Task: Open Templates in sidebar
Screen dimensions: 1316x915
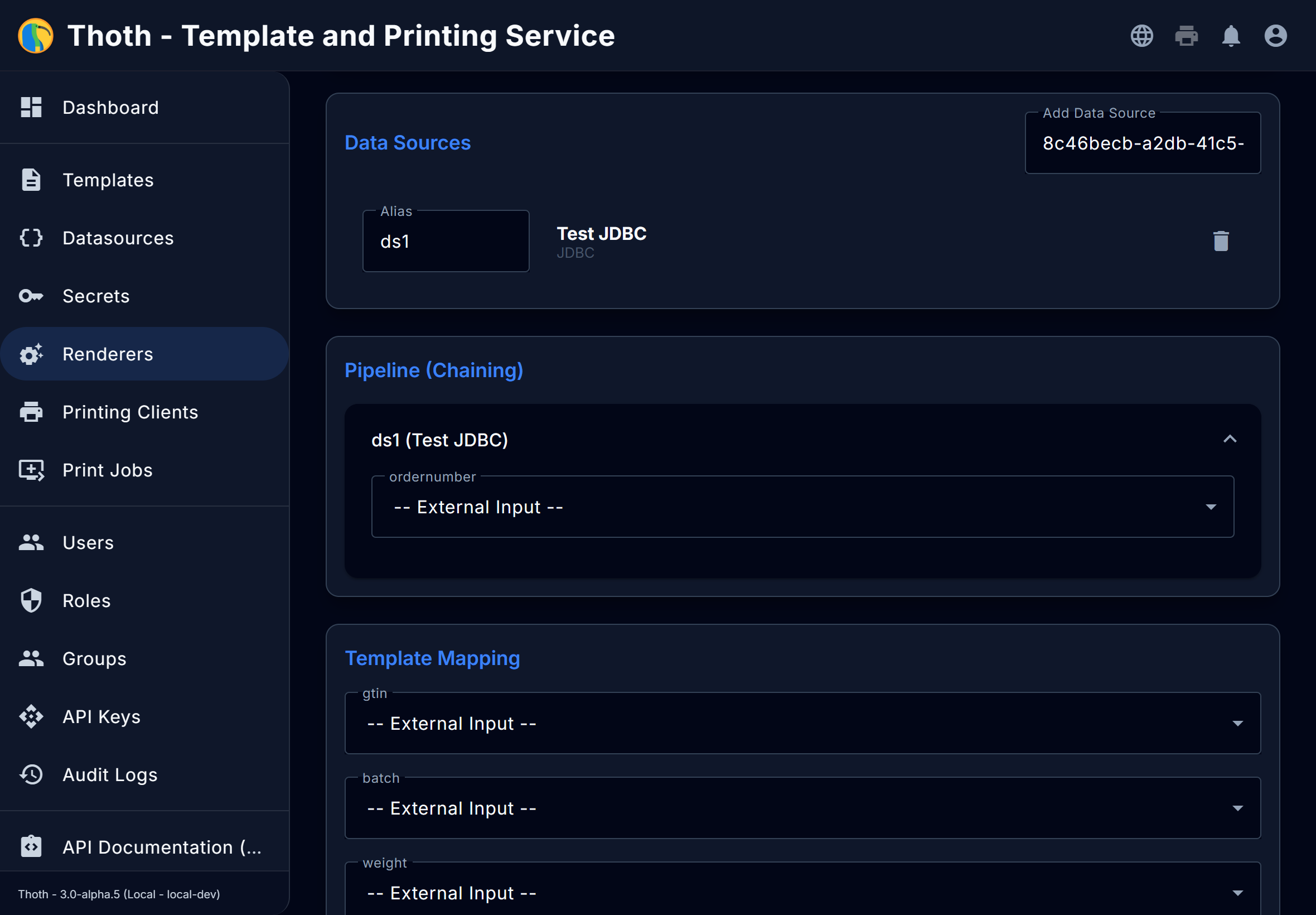Action: pos(144,180)
